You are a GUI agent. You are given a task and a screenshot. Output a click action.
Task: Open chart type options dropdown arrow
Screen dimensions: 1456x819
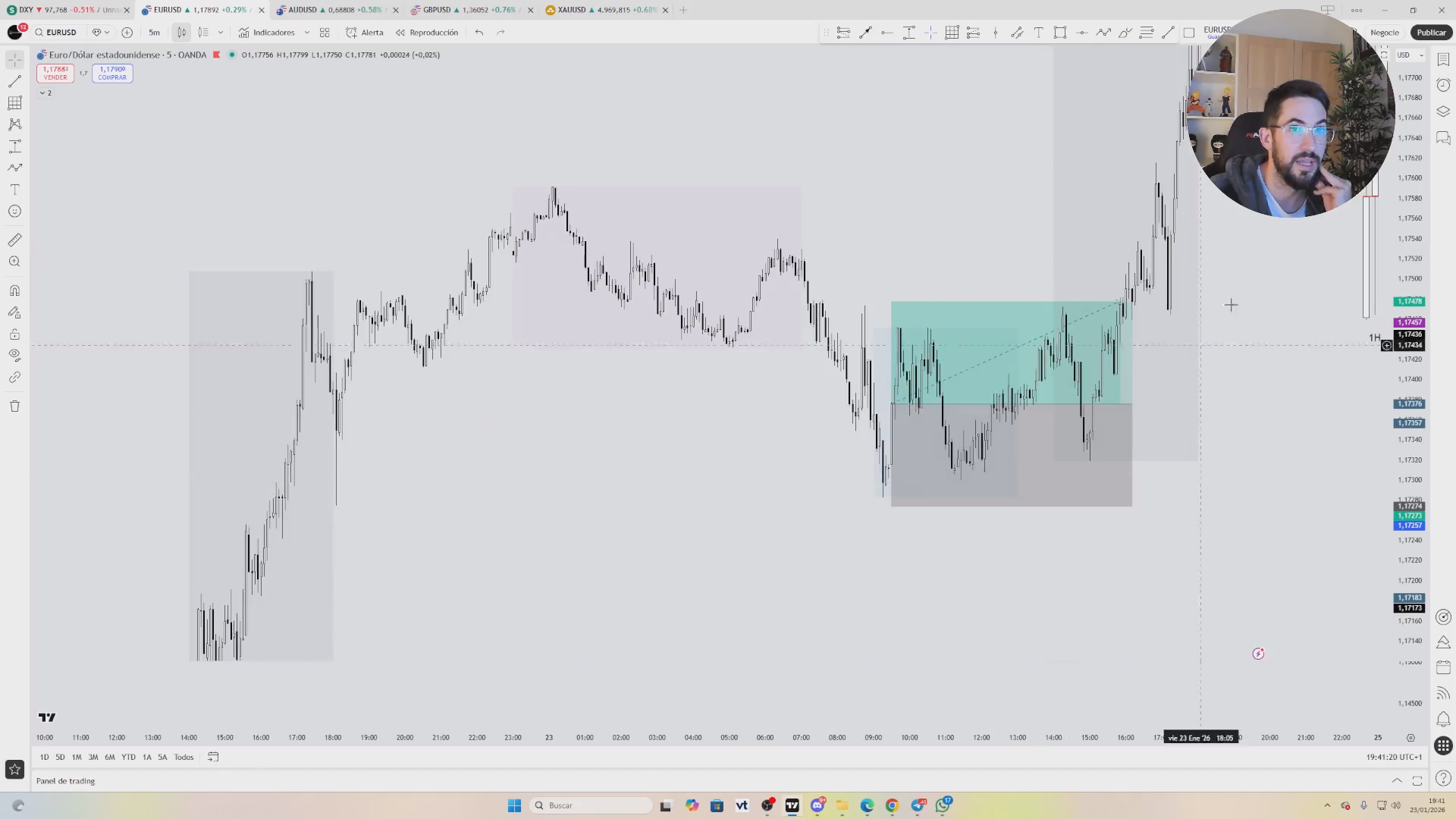click(221, 33)
